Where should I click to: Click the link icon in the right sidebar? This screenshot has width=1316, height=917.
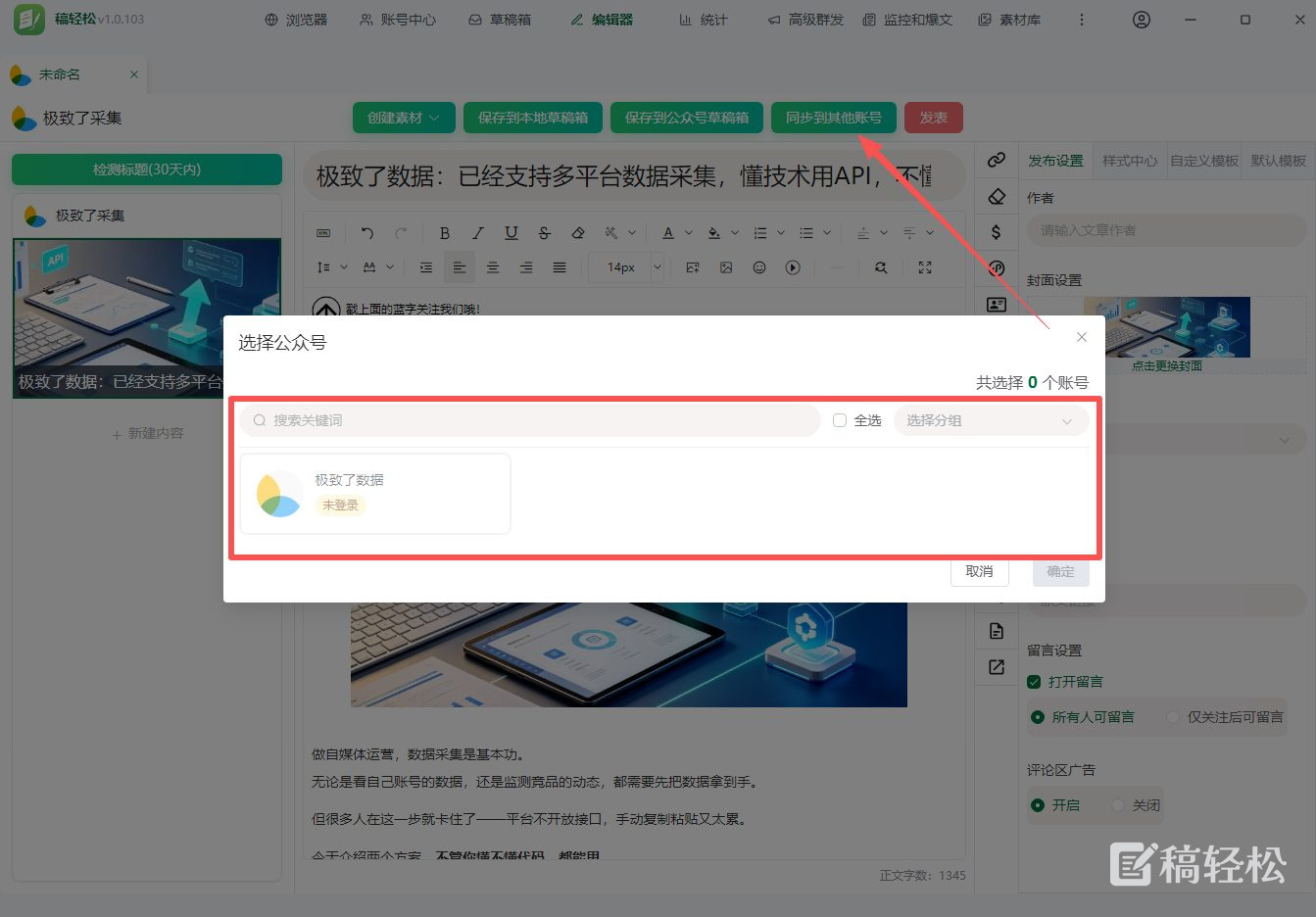pos(997,160)
